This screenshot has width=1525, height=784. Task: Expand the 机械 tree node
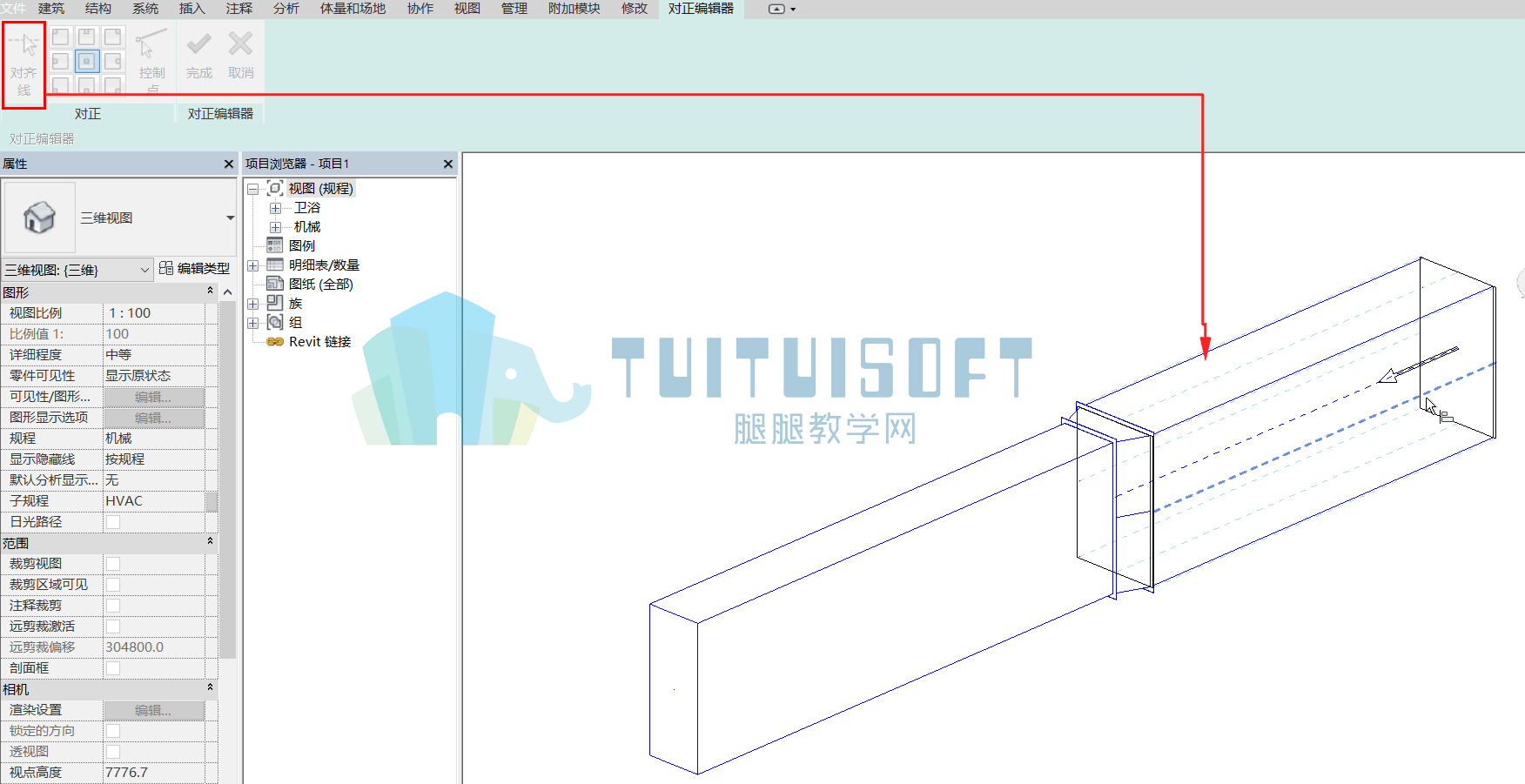click(x=275, y=227)
